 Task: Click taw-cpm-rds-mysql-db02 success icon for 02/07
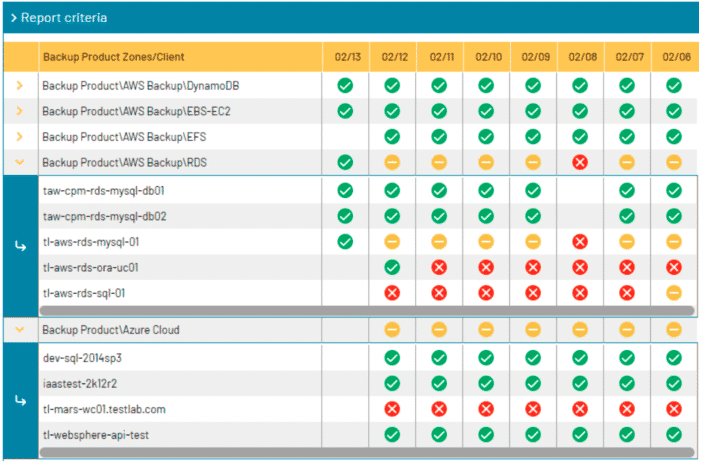pos(627,216)
